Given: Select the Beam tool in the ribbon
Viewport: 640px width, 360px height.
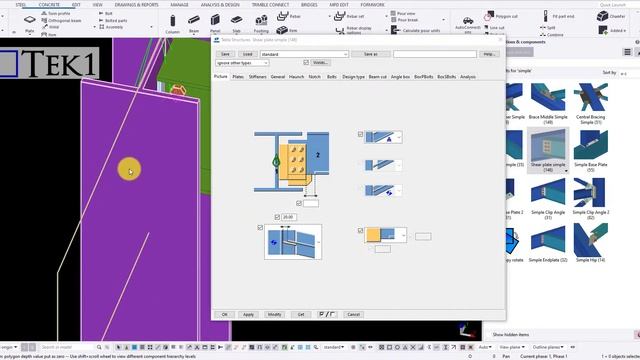Looking at the screenshot, I should pyautogui.click(x=194, y=23).
